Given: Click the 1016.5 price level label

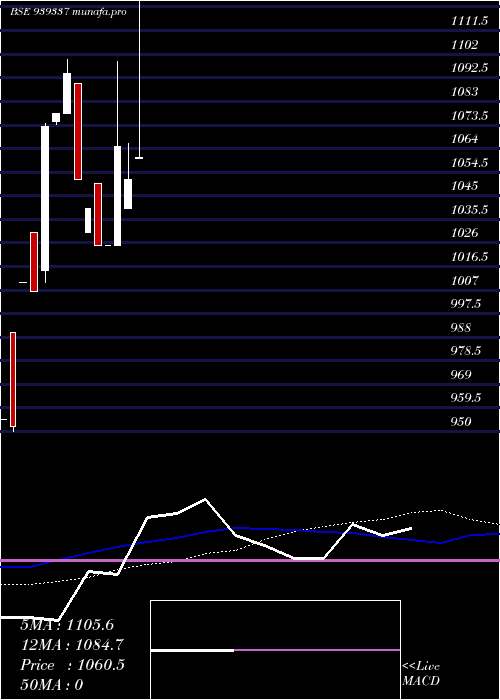Looking at the screenshot, I should [469, 256].
